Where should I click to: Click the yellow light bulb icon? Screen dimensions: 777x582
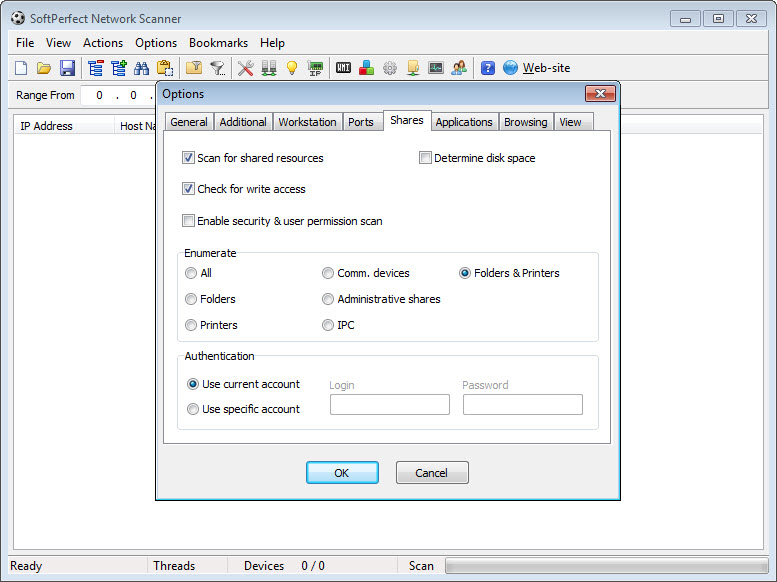(292, 68)
